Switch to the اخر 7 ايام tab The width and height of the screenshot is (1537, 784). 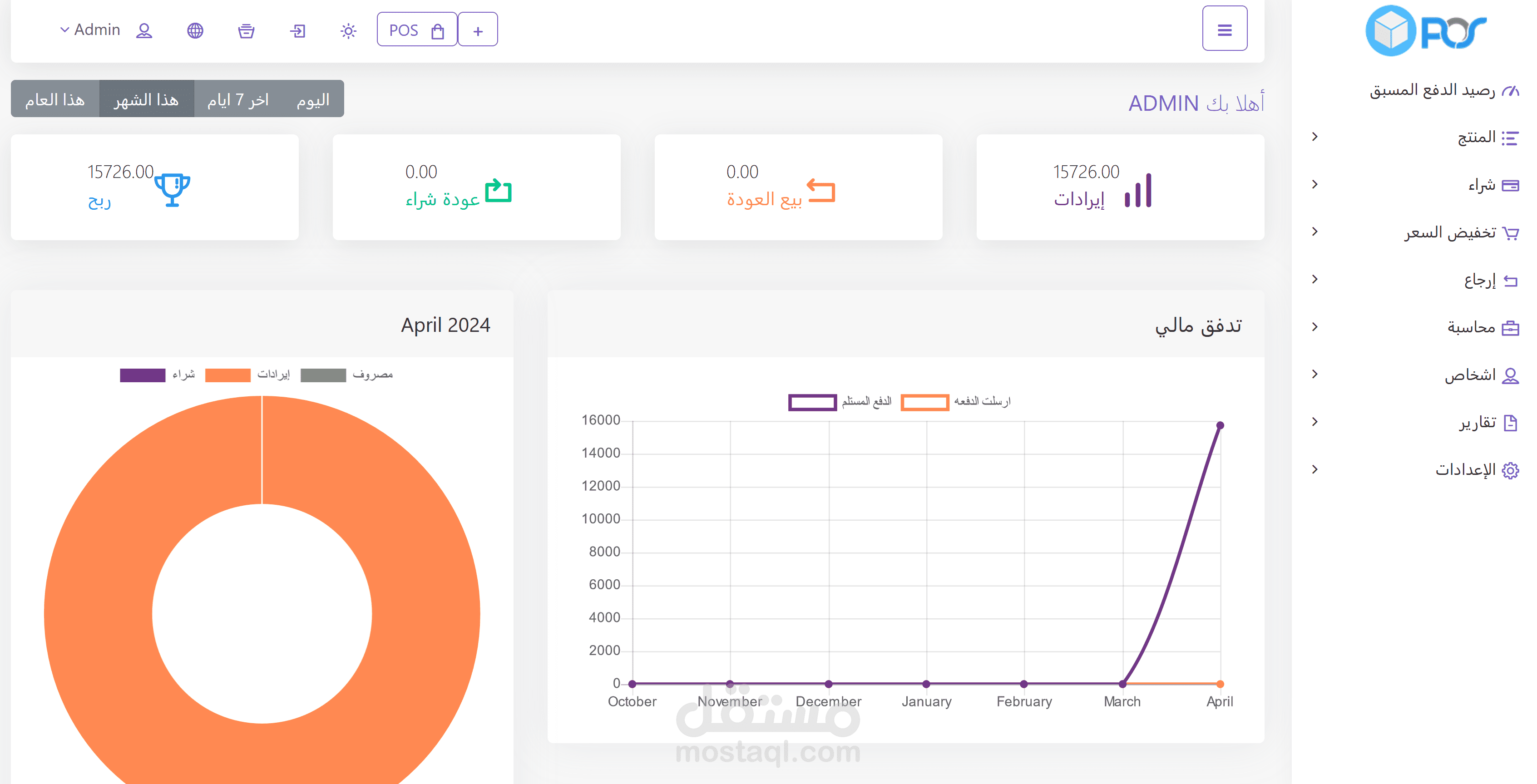pos(237,99)
